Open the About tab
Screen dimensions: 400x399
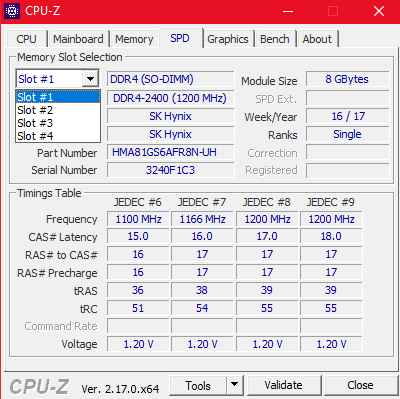(x=317, y=39)
